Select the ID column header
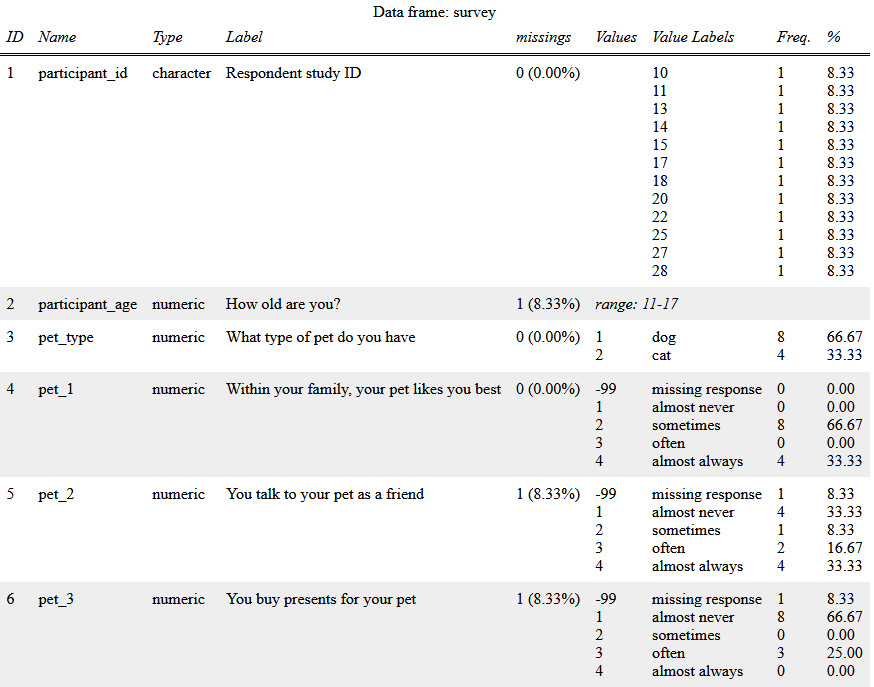 [x=14, y=37]
